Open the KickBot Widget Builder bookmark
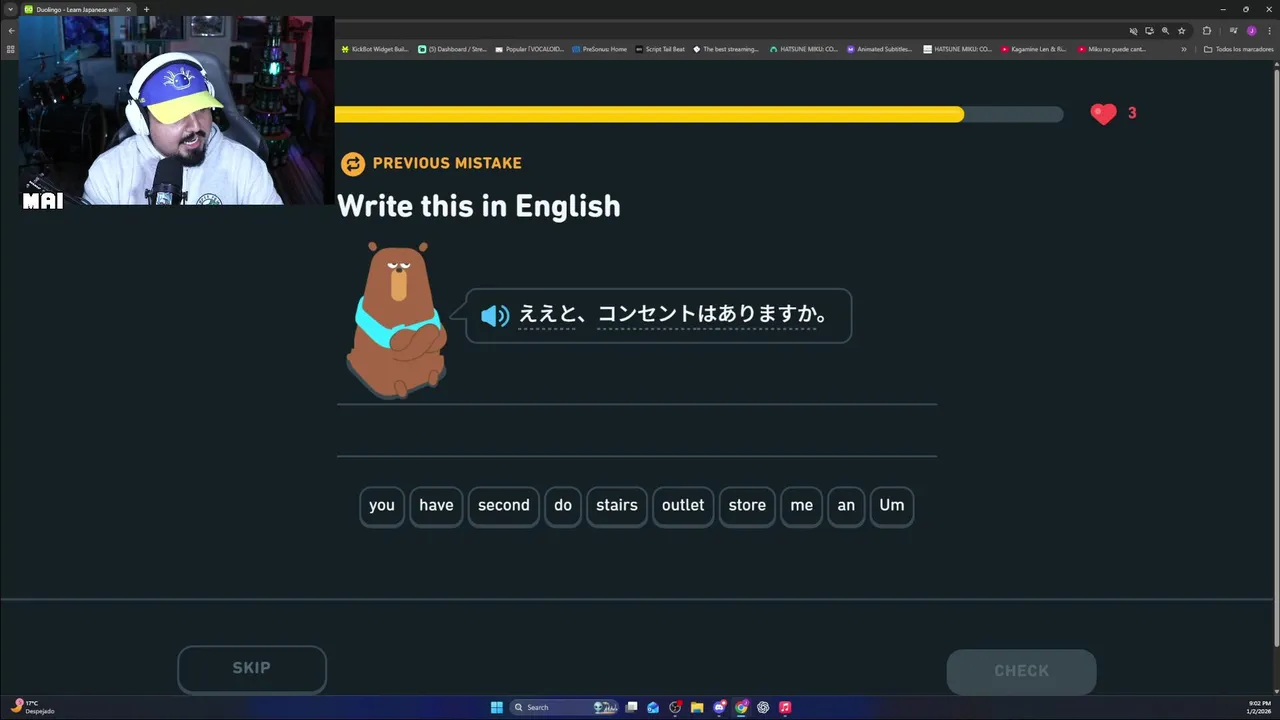The image size is (1280, 720). (375, 49)
